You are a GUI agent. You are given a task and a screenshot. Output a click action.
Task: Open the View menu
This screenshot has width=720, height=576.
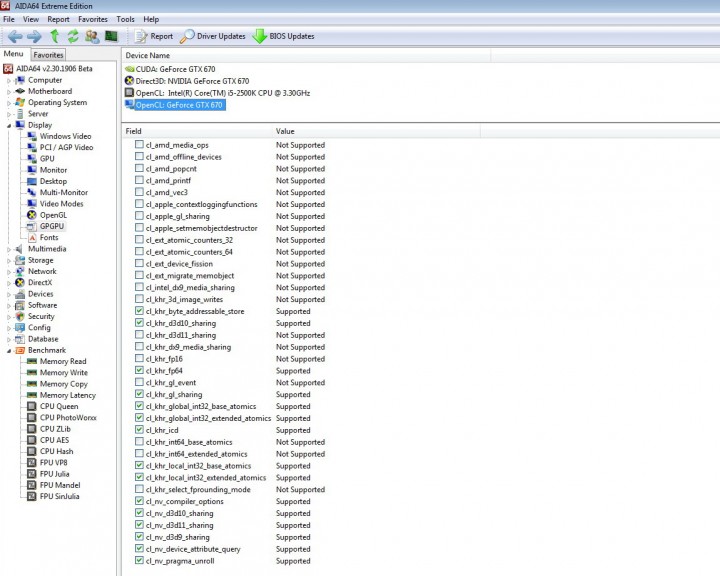tap(31, 19)
